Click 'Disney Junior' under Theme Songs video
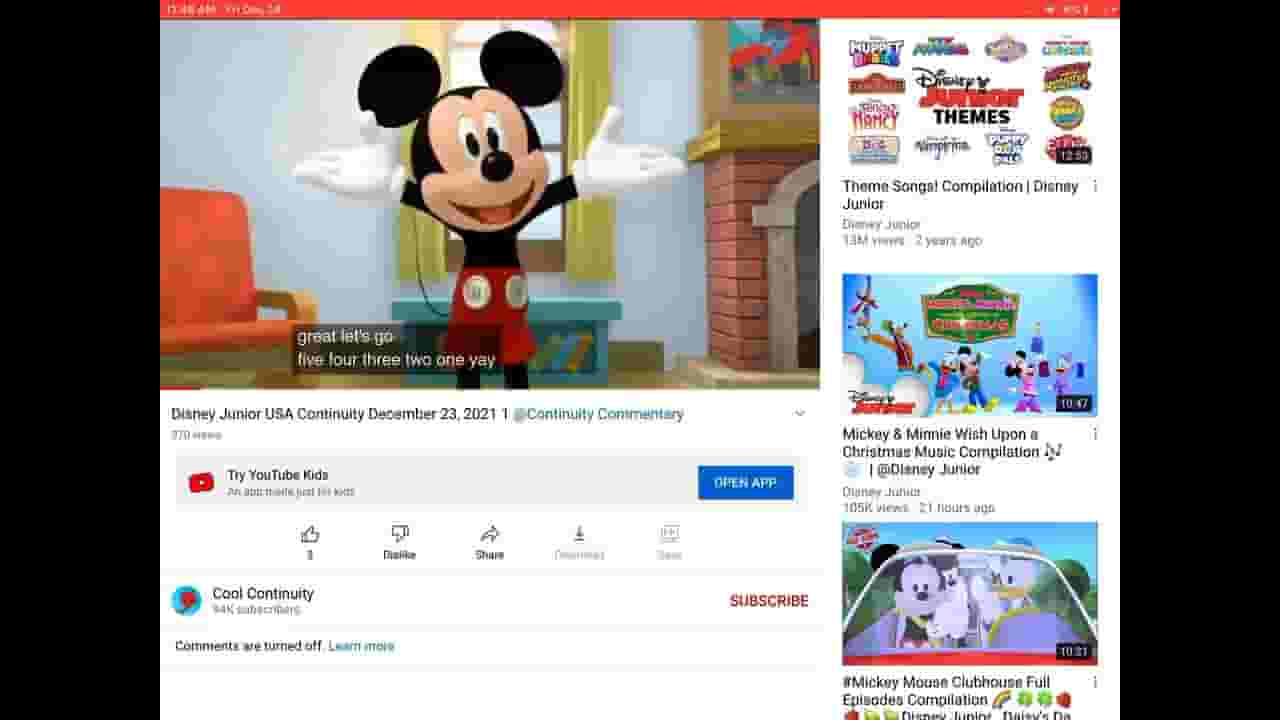The height and width of the screenshot is (720, 1280). click(x=881, y=224)
